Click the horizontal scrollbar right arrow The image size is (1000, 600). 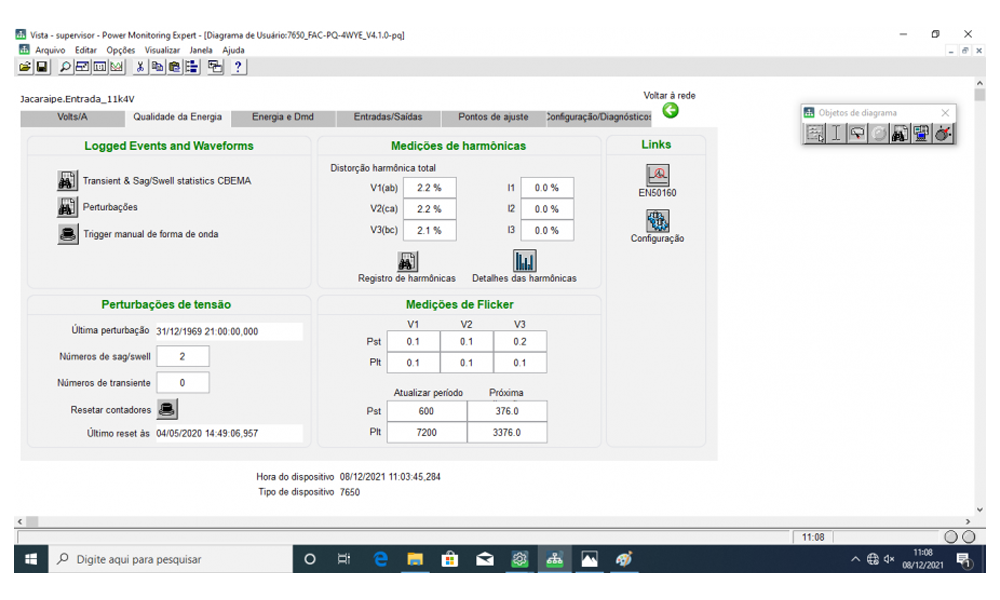966,522
